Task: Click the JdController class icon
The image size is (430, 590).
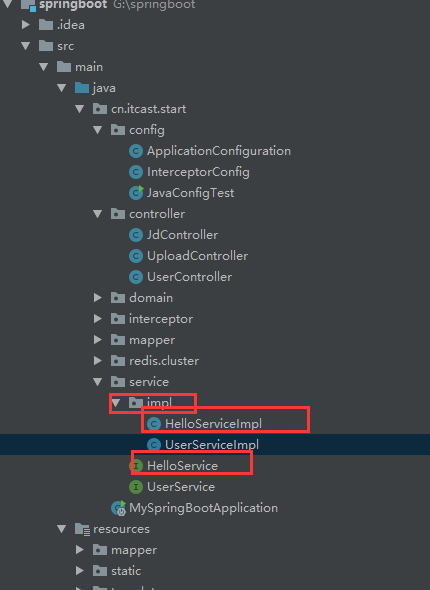Action: [136, 235]
